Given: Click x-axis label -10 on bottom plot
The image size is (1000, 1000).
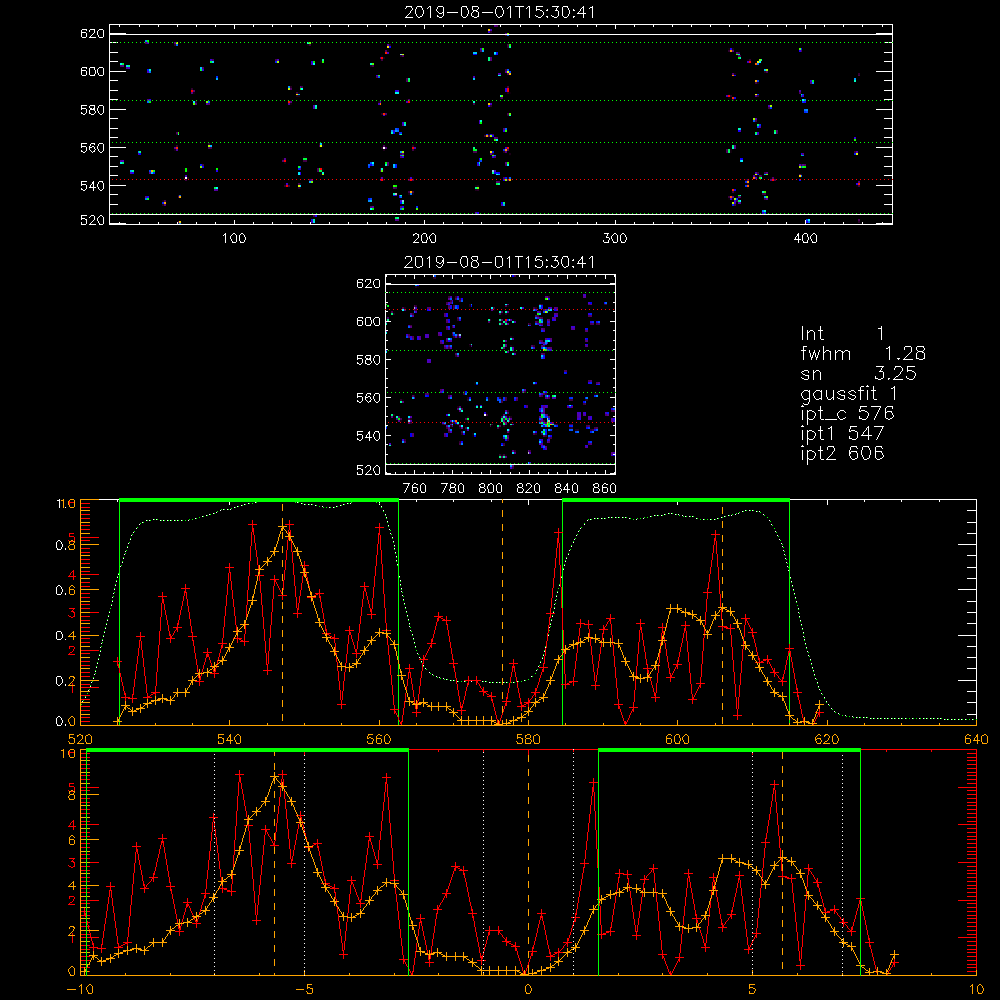Looking at the screenshot, I should [x=80, y=989].
